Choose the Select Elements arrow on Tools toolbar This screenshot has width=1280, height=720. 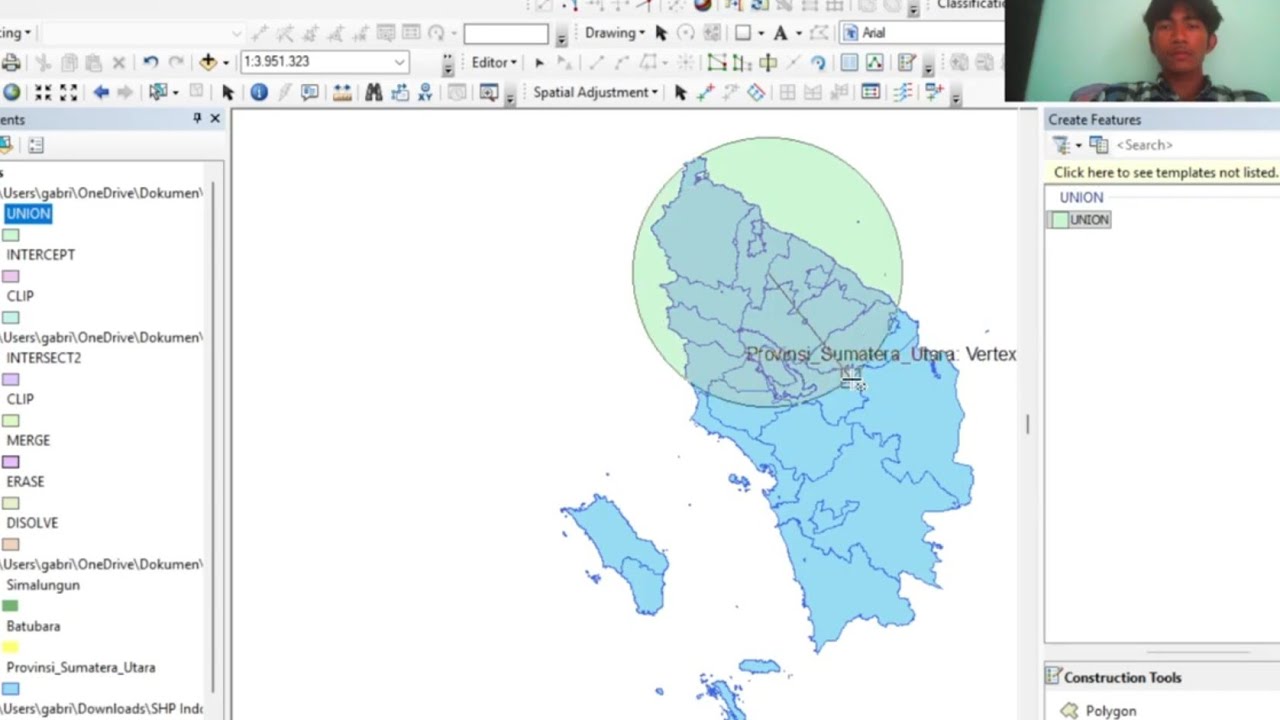[x=228, y=92]
